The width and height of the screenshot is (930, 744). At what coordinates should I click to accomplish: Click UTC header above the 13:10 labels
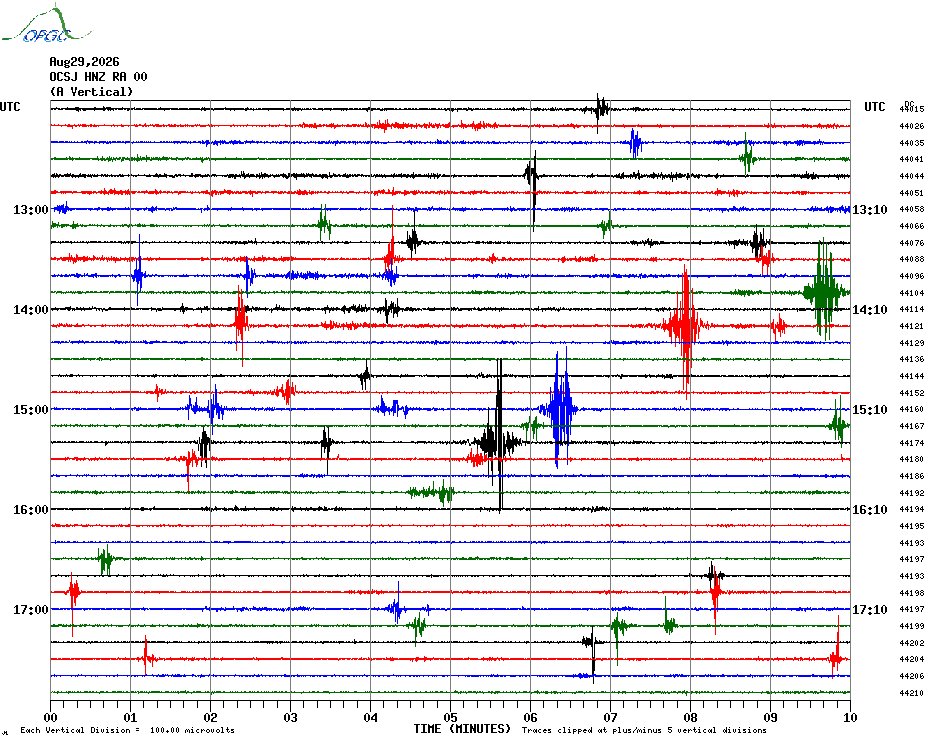pyautogui.click(x=875, y=107)
